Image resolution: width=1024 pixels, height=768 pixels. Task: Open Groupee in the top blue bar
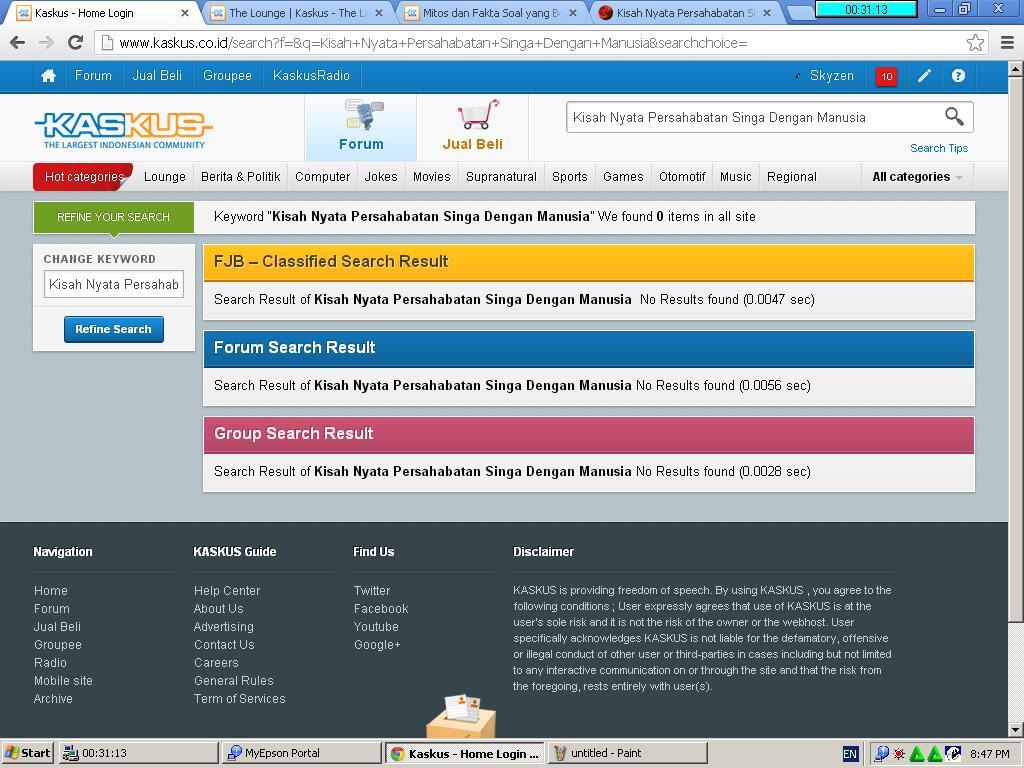pyautogui.click(x=227, y=76)
